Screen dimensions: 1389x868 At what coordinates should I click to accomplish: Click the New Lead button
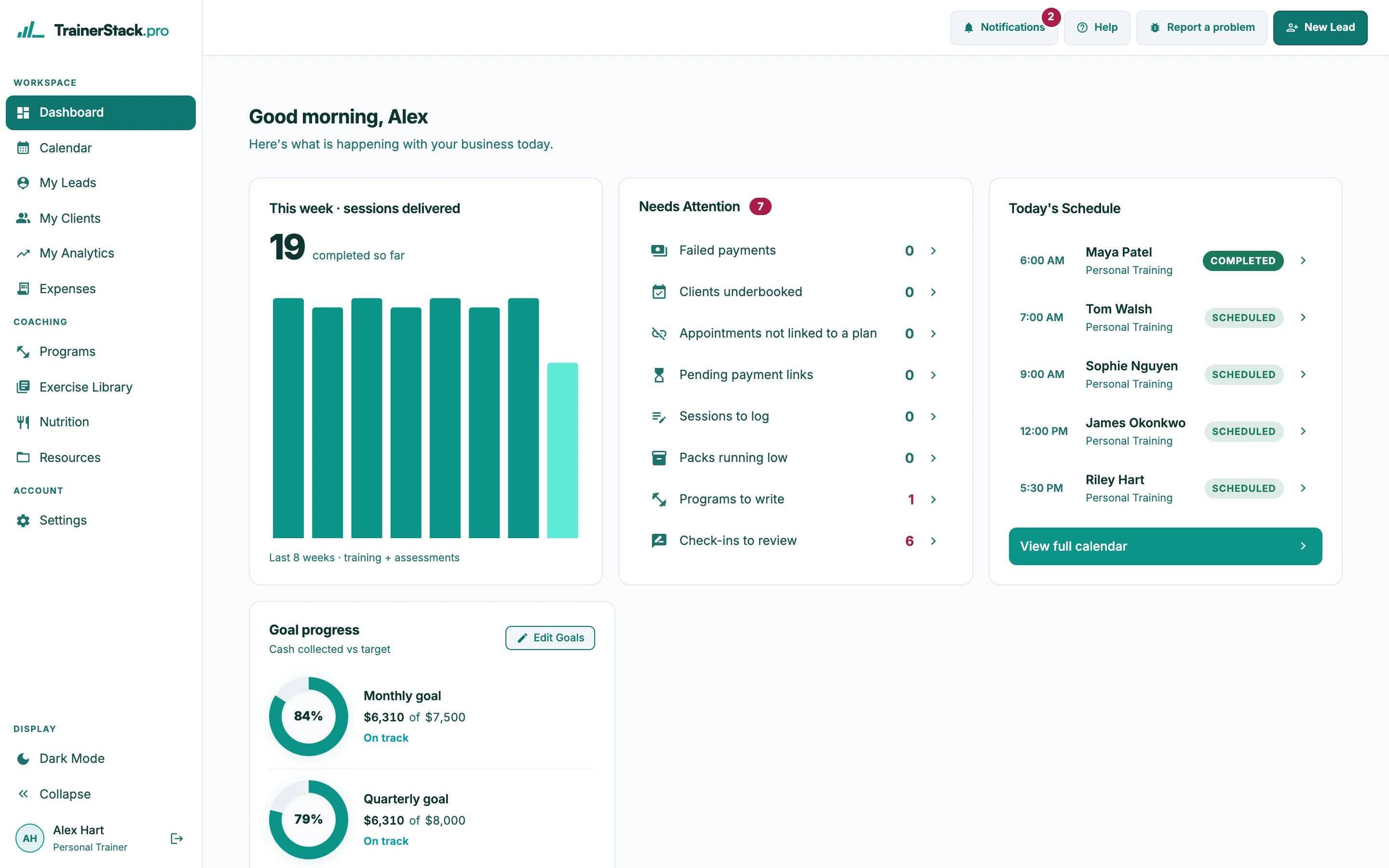pyautogui.click(x=1320, y=27)
